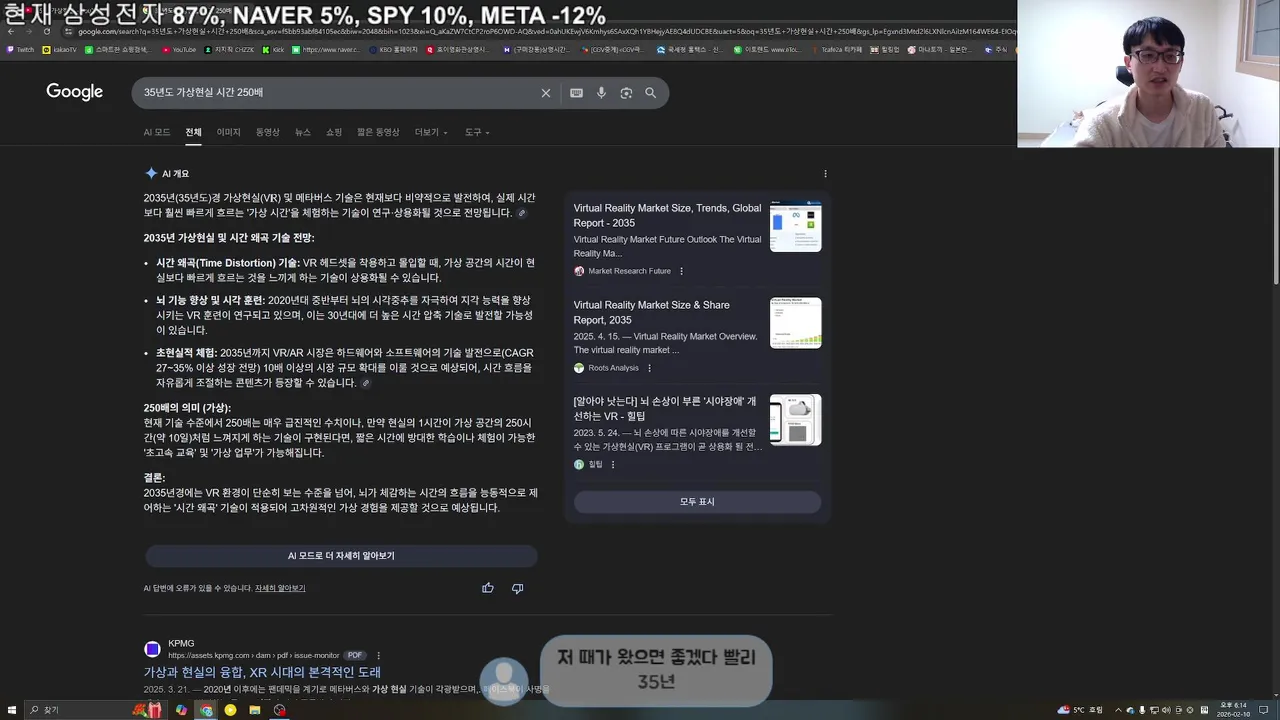Open the YouTube bookmark
This screenshot has height=720, width=1280.
[179, 49]
